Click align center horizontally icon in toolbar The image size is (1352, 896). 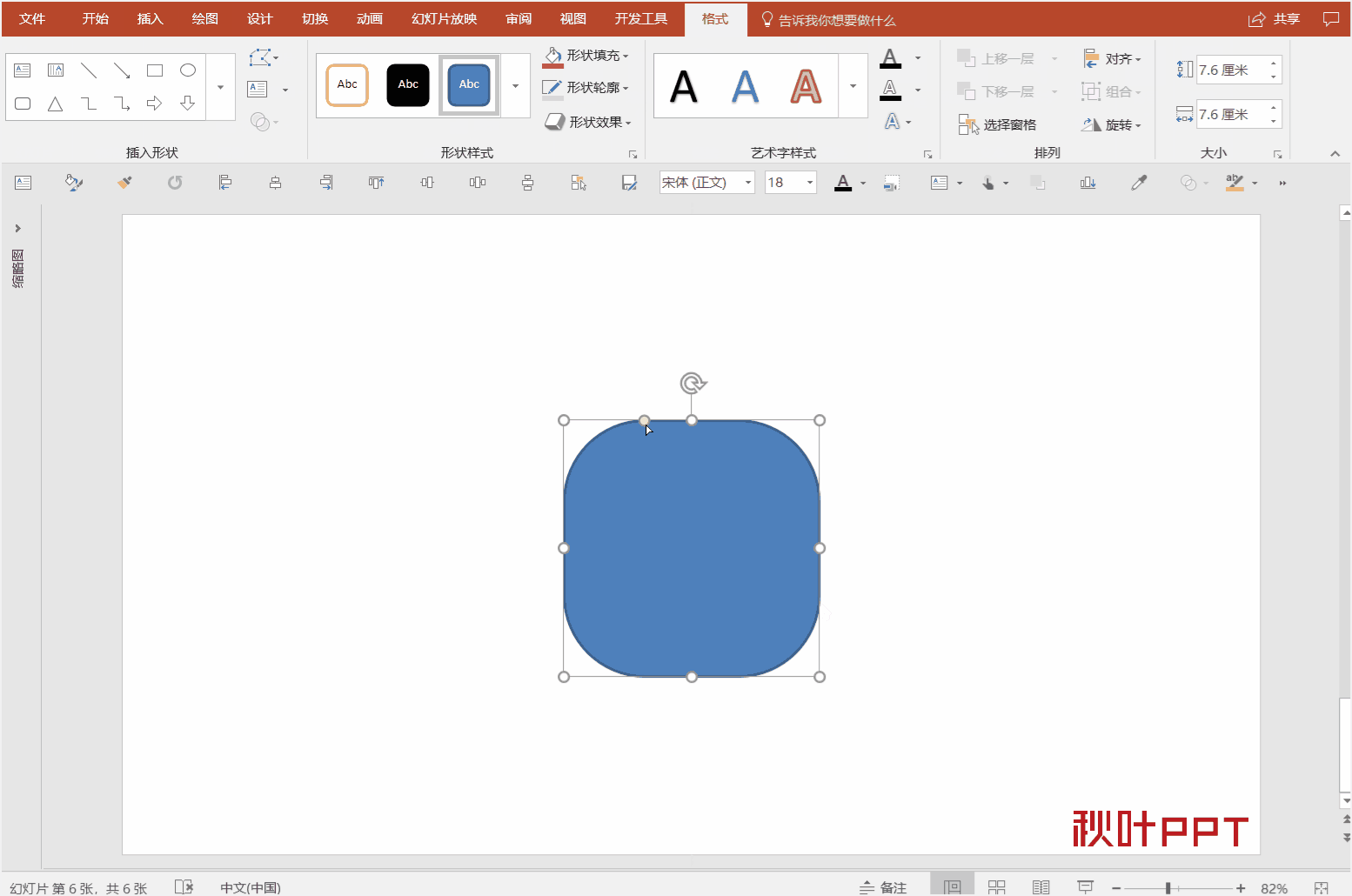point(275,183)
